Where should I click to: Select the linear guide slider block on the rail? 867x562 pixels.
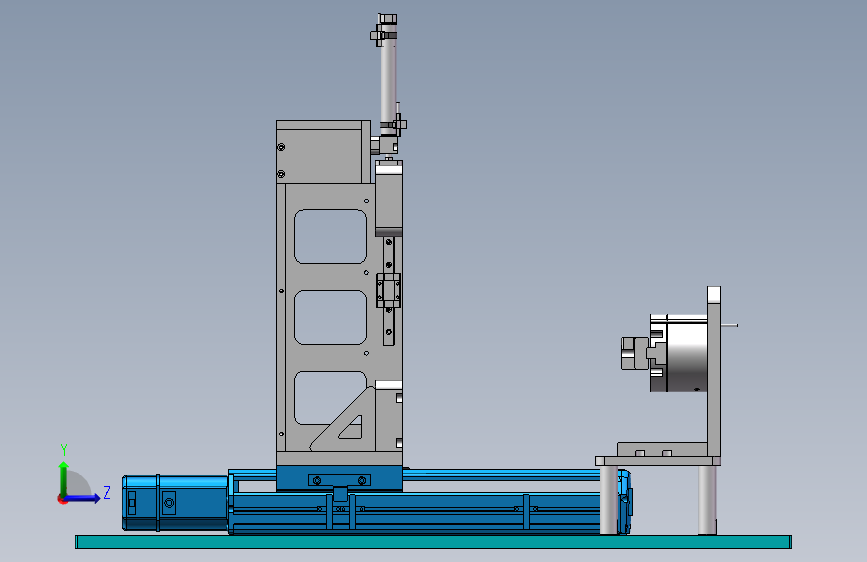coord(388,290)
